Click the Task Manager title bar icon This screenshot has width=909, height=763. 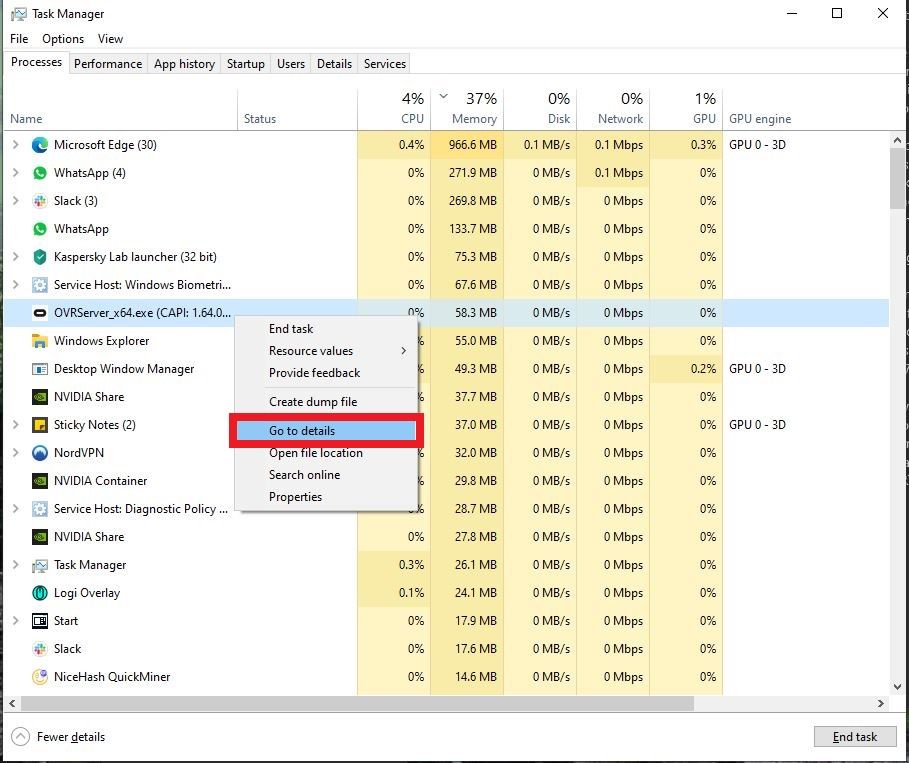click(18, 13)
